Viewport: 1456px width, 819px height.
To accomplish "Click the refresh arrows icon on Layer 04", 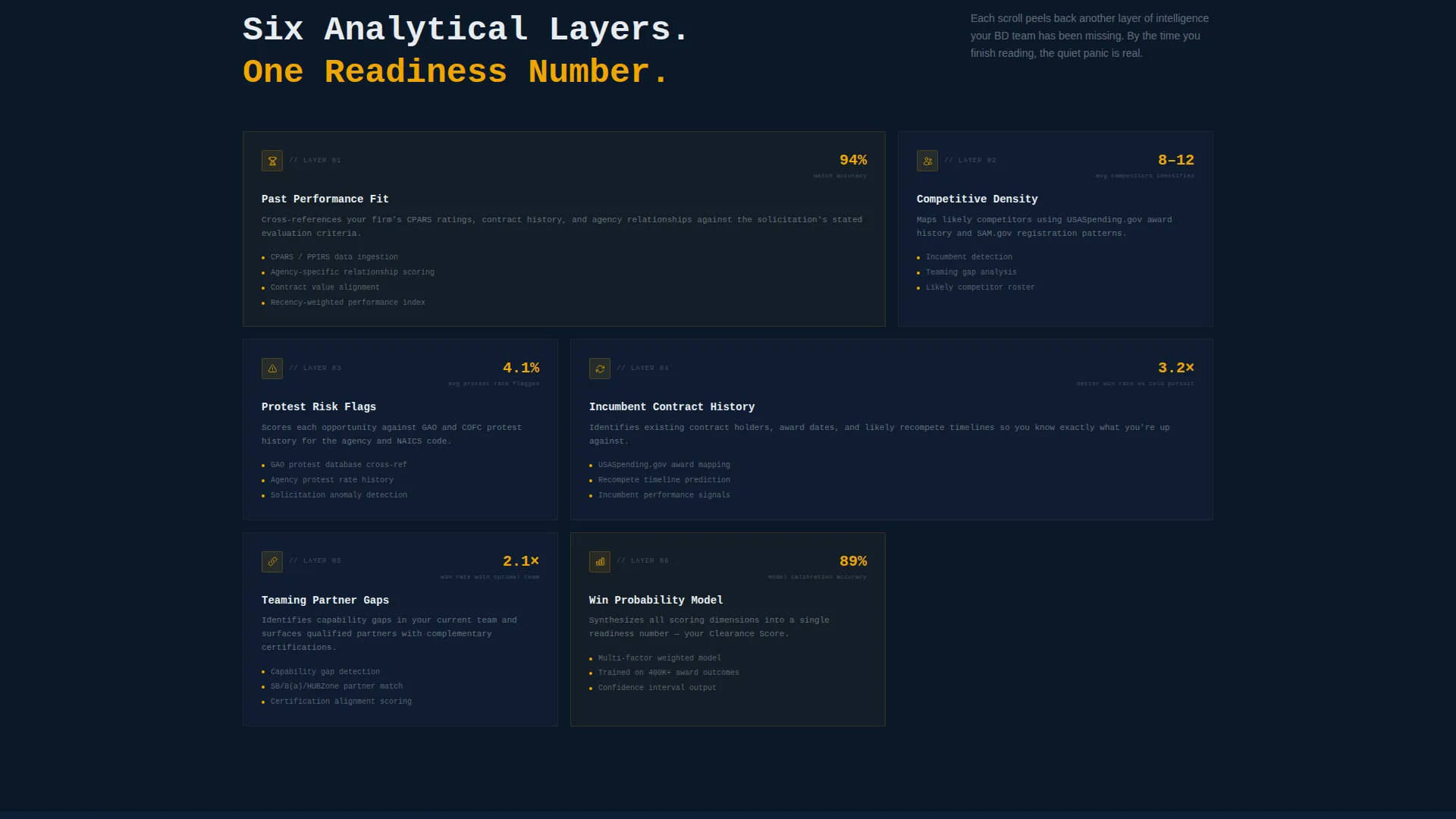I will click(x=600, y=369).
